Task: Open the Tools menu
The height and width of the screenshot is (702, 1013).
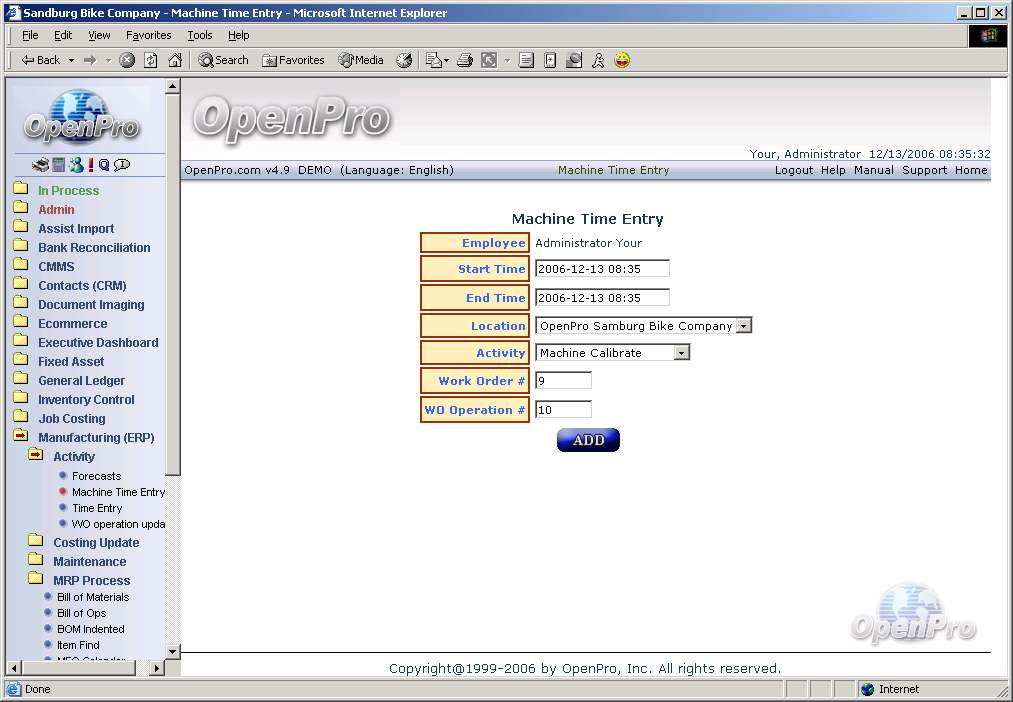Action: [200, 35]
